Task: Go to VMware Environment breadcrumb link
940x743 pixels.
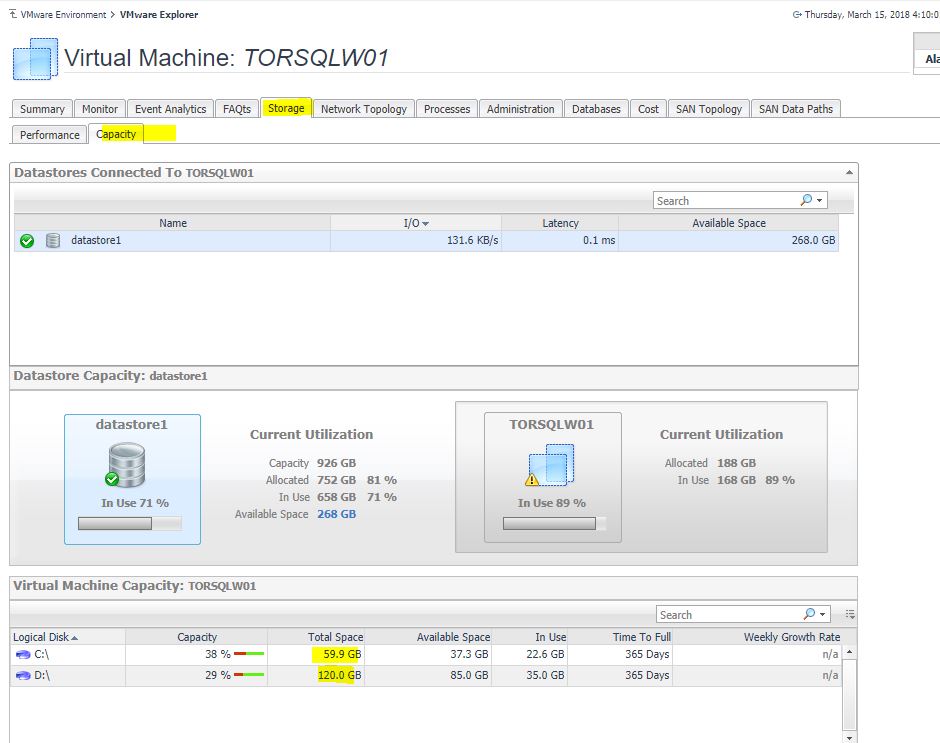Action: point(64,14)
